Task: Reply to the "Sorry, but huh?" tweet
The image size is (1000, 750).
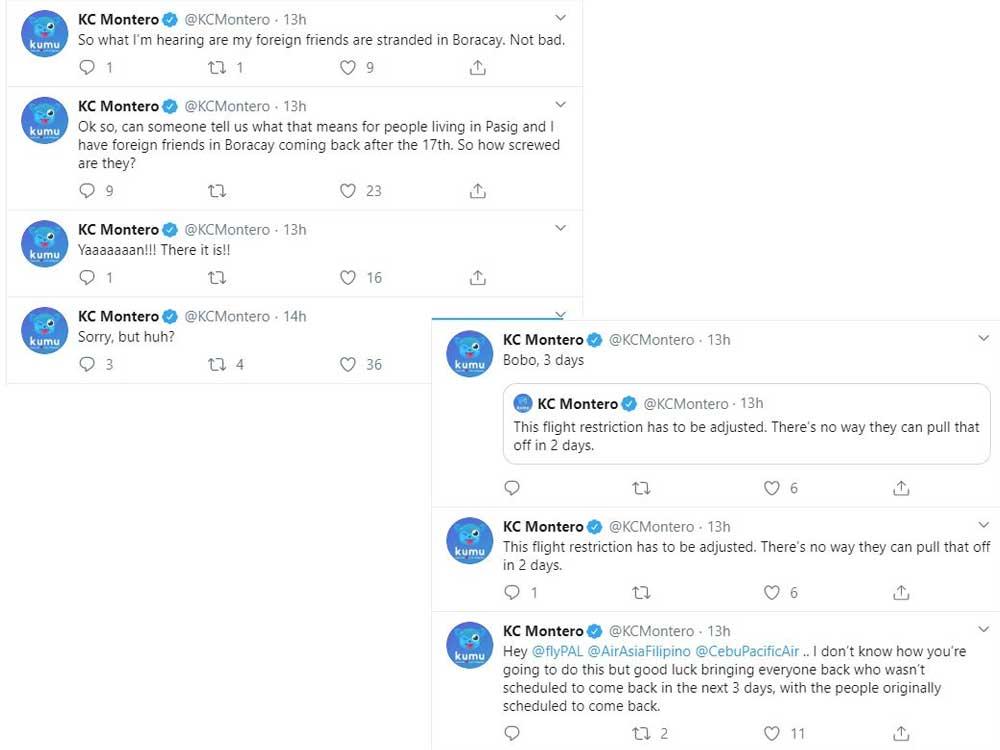Action: tap(87, 365)
